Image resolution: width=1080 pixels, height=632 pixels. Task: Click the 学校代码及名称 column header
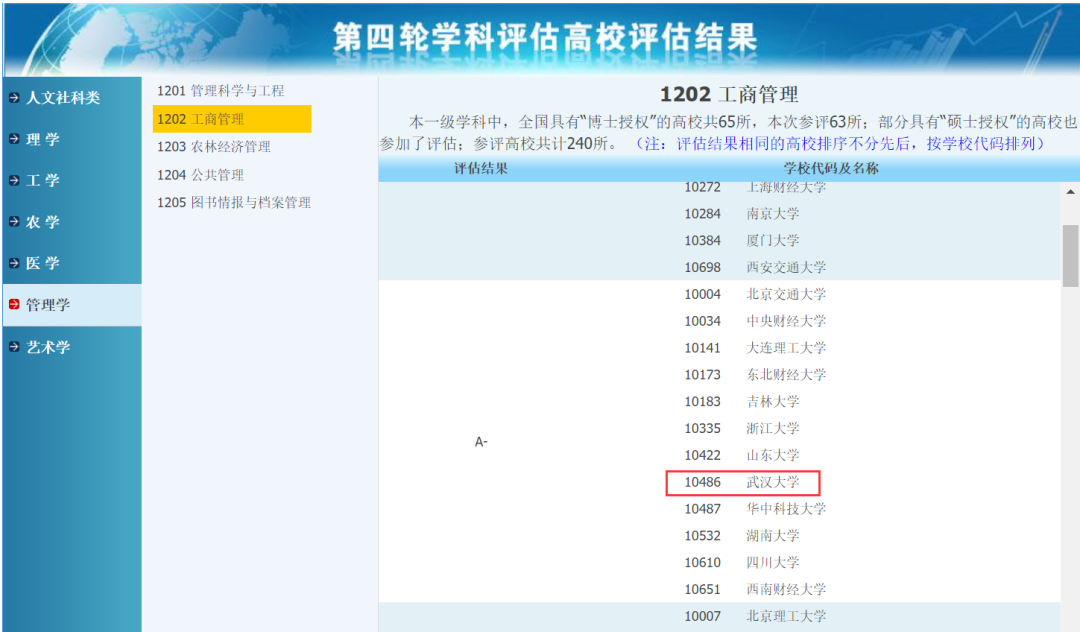coord(831,168)
